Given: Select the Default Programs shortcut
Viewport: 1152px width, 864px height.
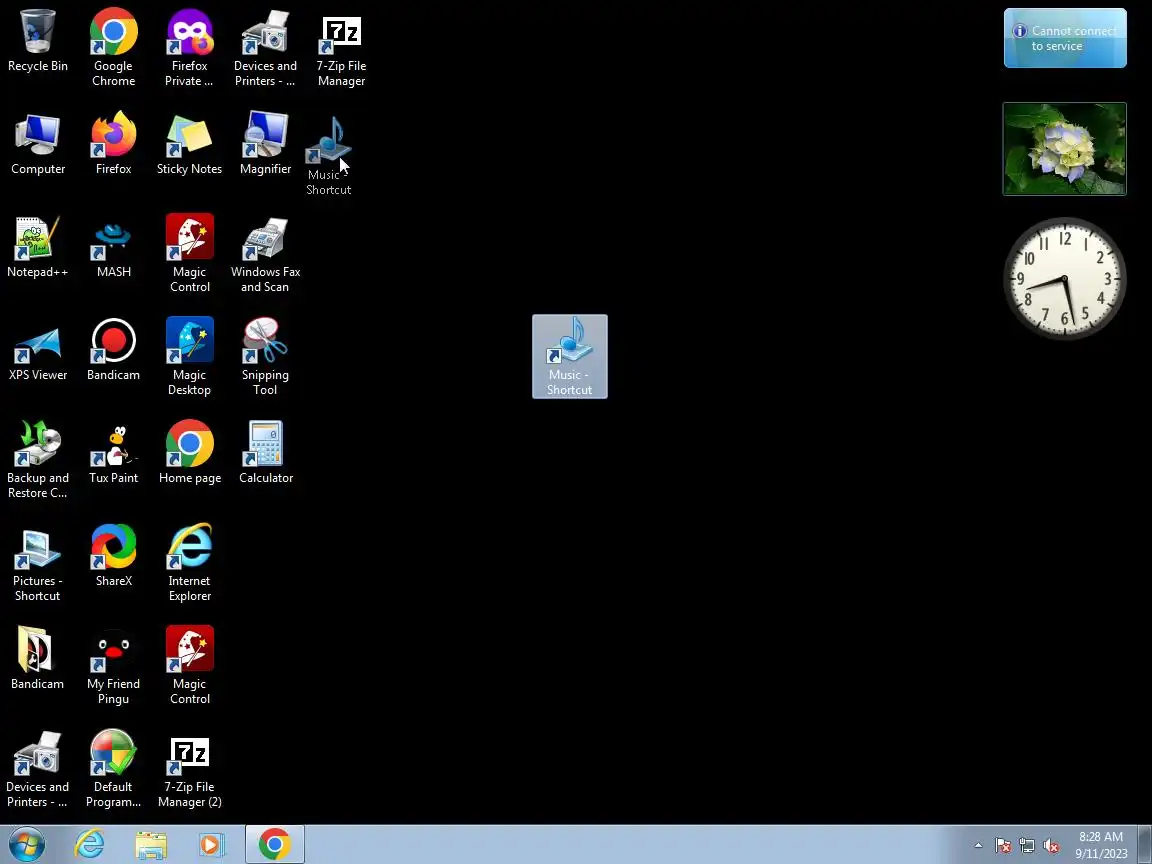Looking at the screenshot, I should [113, 768].
